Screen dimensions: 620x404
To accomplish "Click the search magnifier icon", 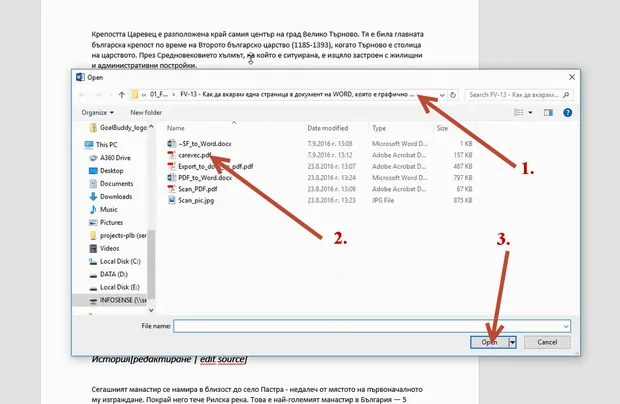I will click(x=566, y=95).
